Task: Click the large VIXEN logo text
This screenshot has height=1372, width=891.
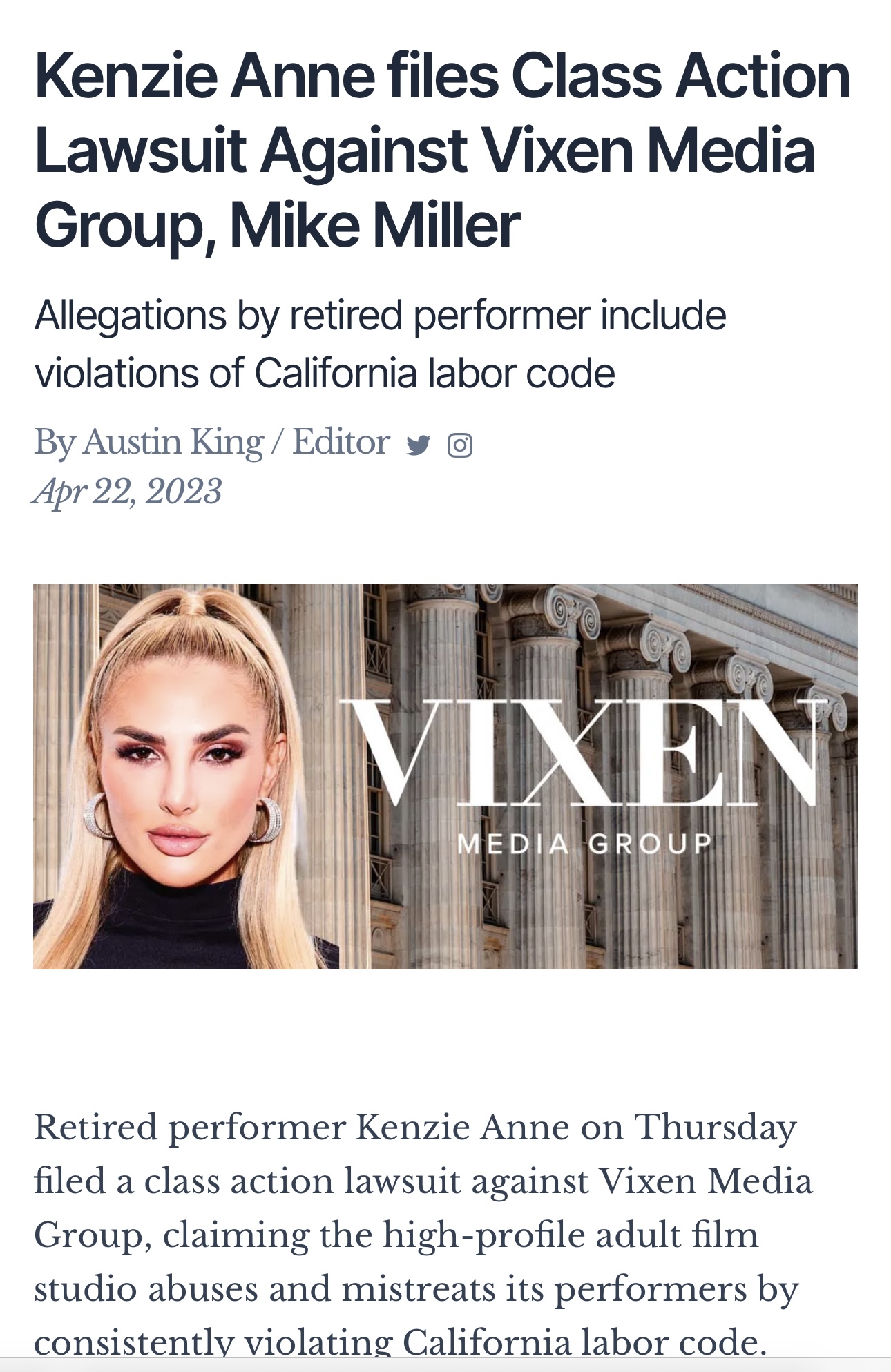Action: pyautogui.click(x=580, y=754)
